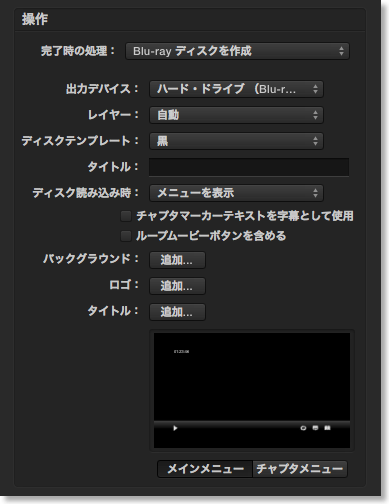Click the disc menu preview thumbnail

click(252, 390)
